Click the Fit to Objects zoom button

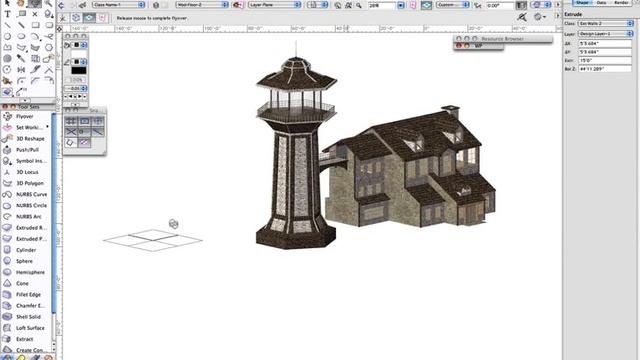(x=348, y=5)
